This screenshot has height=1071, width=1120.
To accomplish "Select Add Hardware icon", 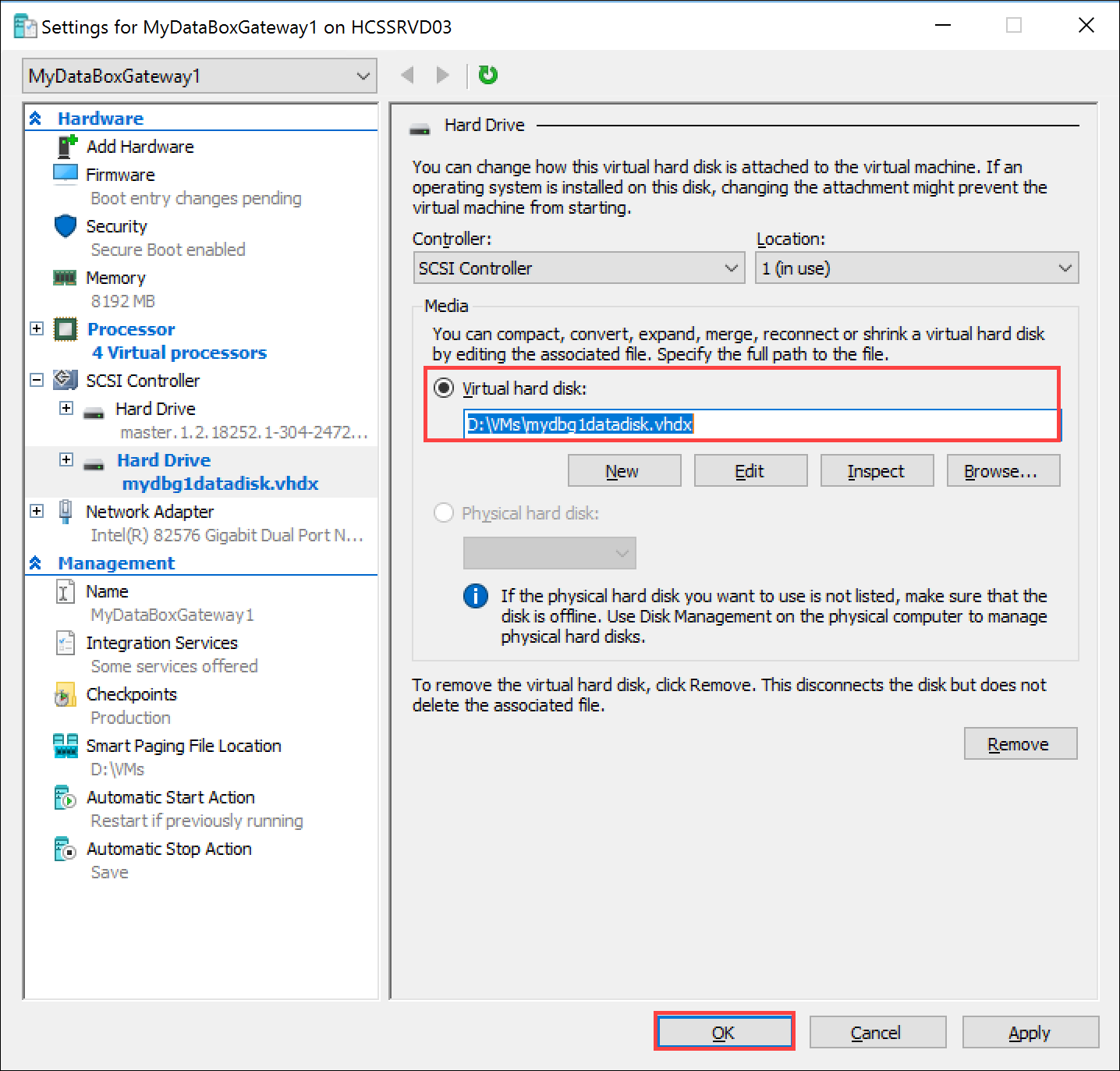I will (67, 146).
